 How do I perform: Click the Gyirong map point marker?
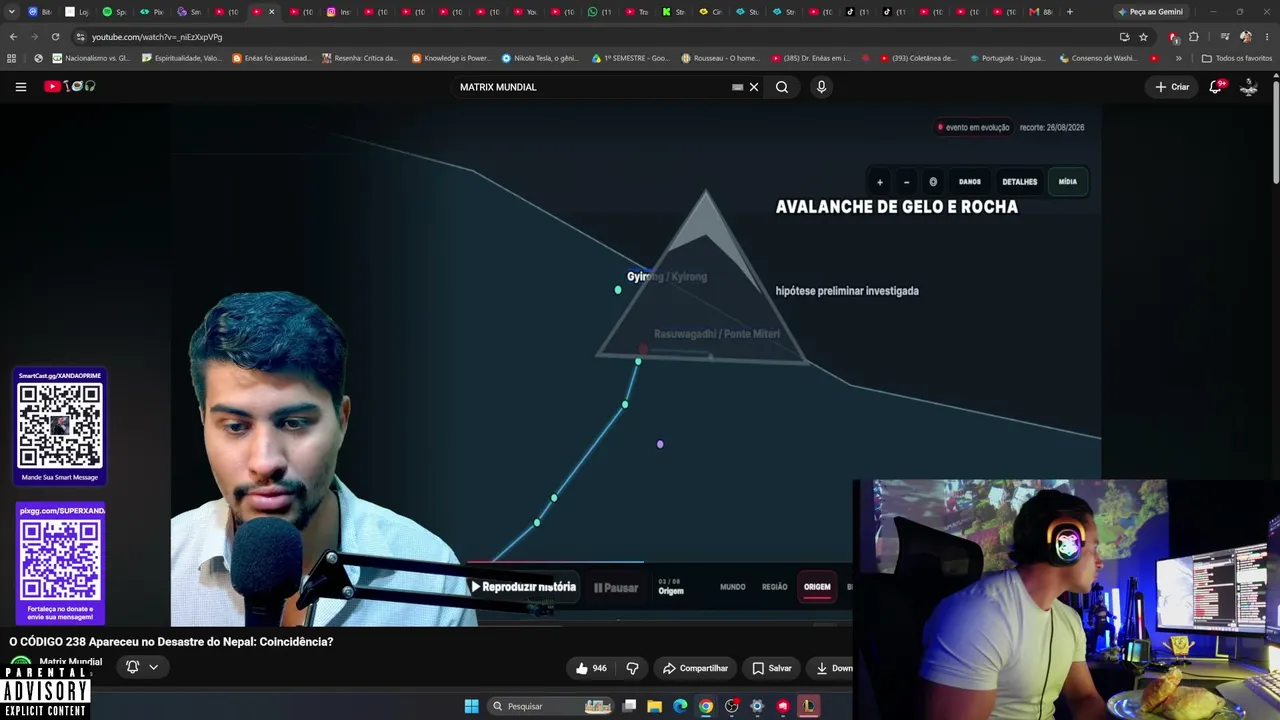coord(618,290)
